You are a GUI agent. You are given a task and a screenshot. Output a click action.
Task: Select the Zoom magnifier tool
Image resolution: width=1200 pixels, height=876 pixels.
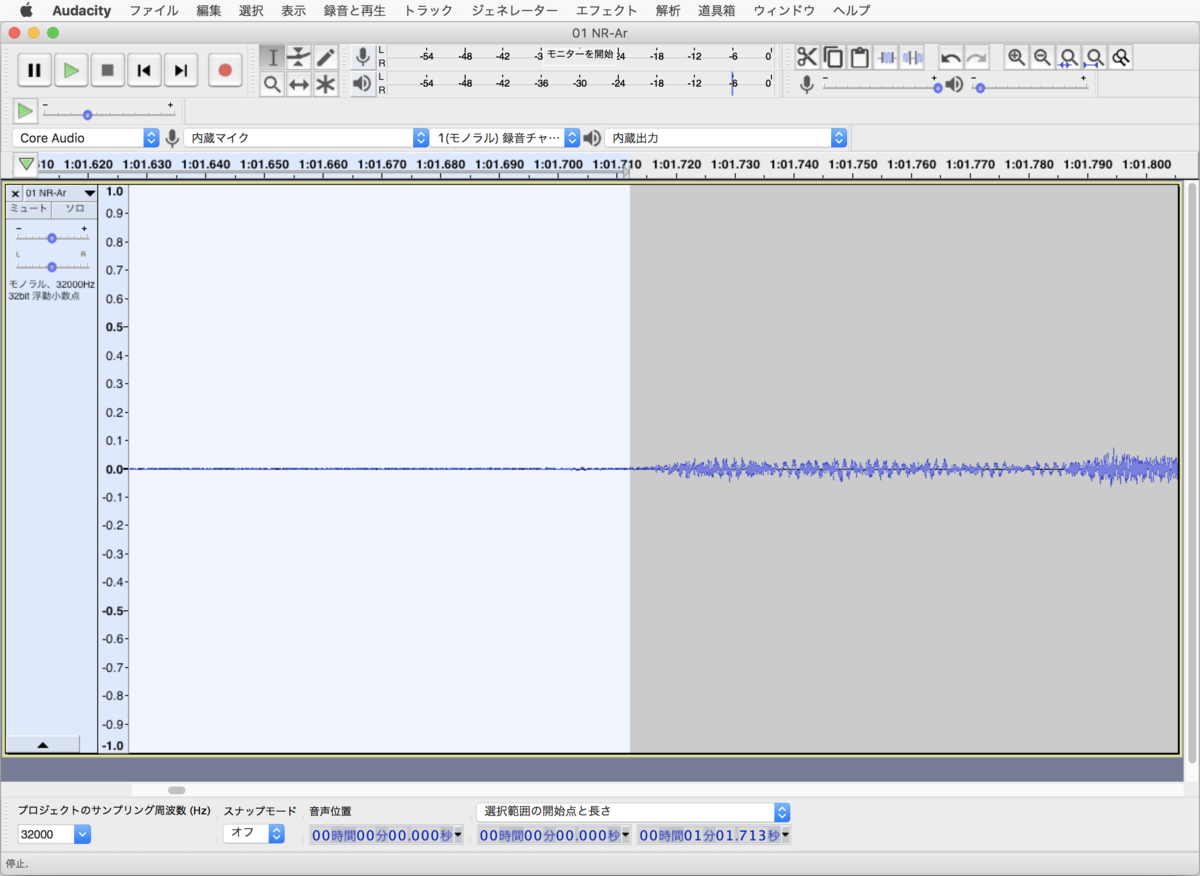point(272,84)
